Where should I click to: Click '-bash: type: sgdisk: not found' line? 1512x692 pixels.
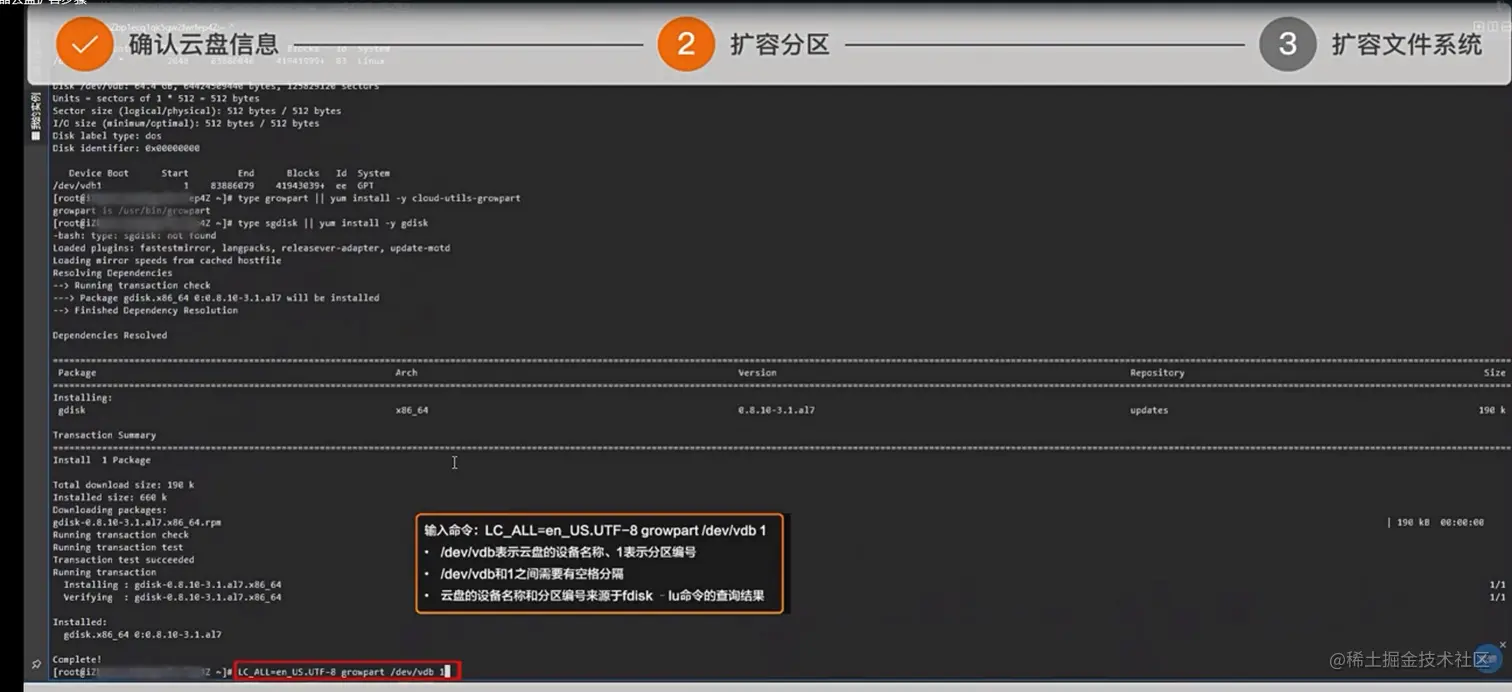(x=134, y=236)
